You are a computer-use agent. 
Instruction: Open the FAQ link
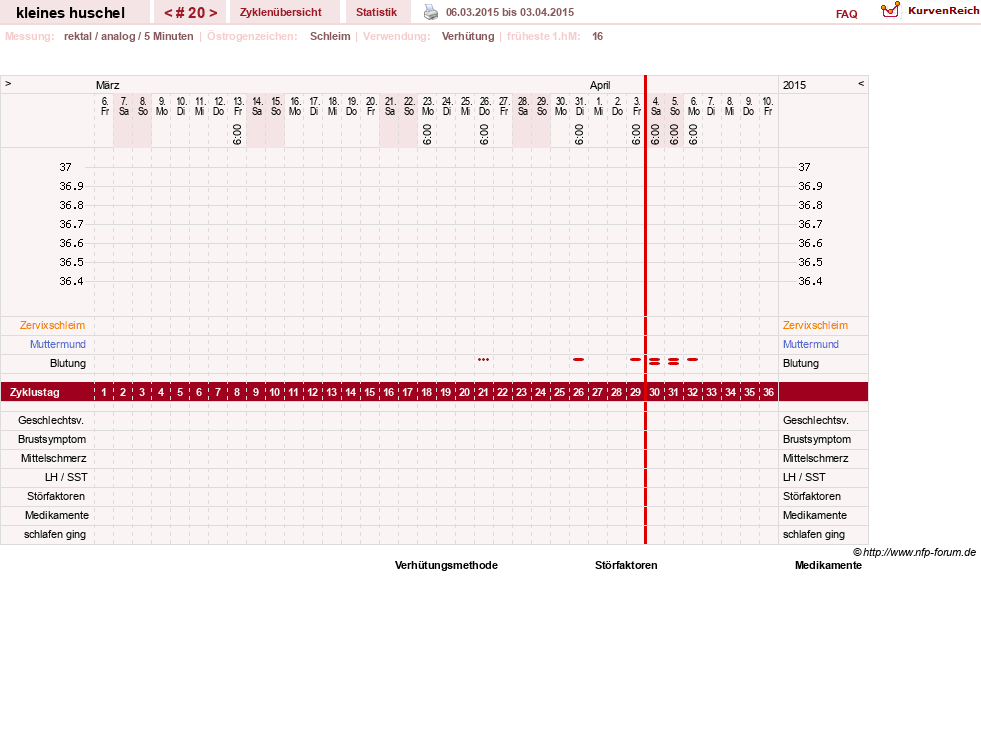pos(846,14)
